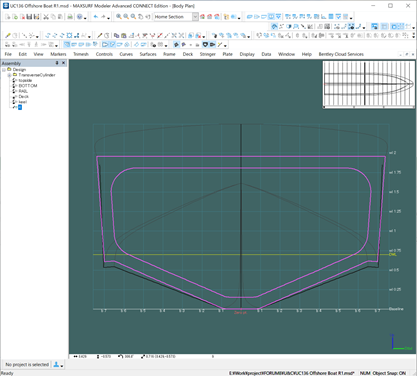Click the DWL waterline label
Screen dimensions: 417x376
(393, 255)
